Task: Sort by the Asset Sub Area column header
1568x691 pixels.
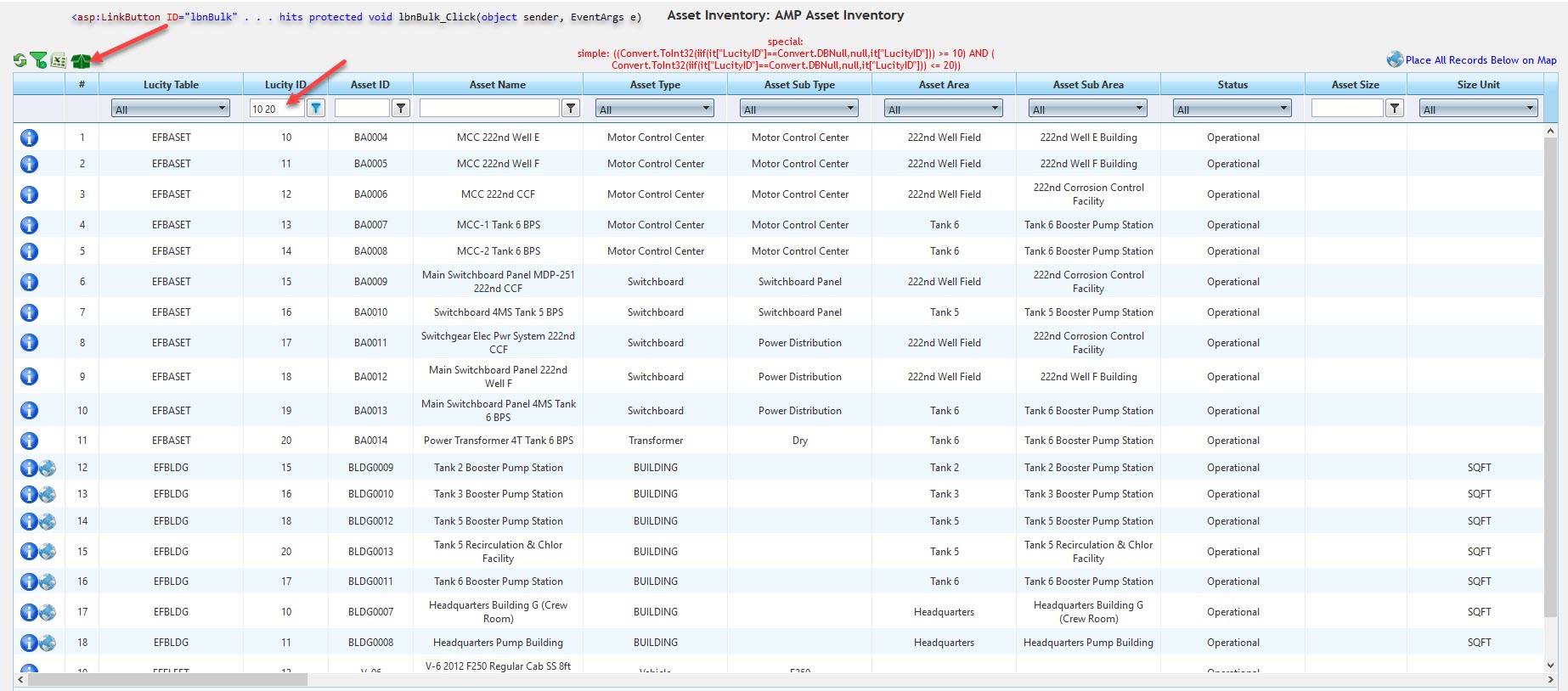Action: click(1088, 85)
